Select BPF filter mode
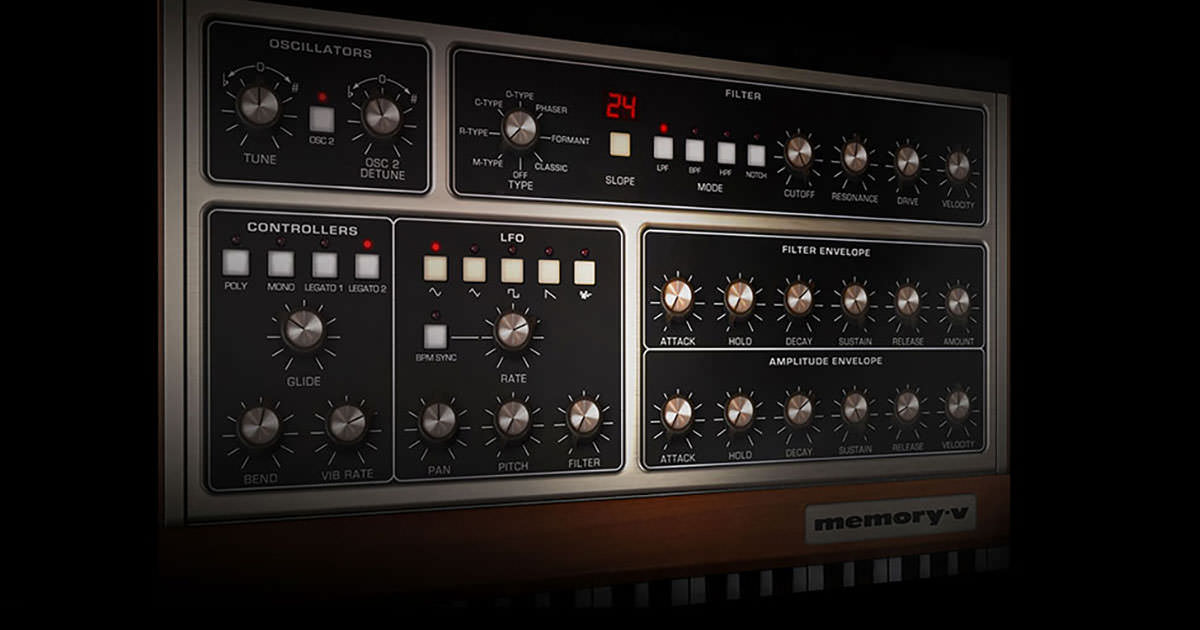 tap(695, 150)
